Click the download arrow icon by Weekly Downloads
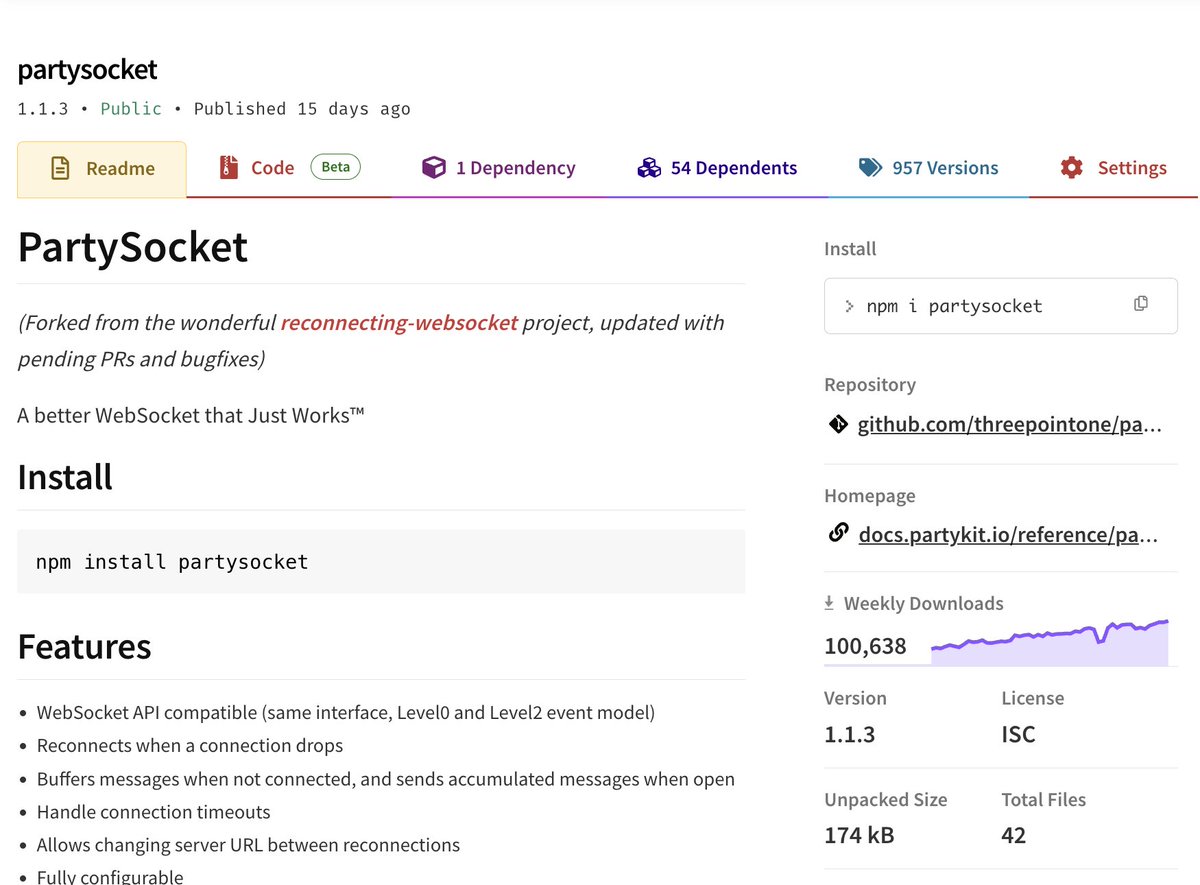This screenshot has height=885, width=1200. coord(829,603)
